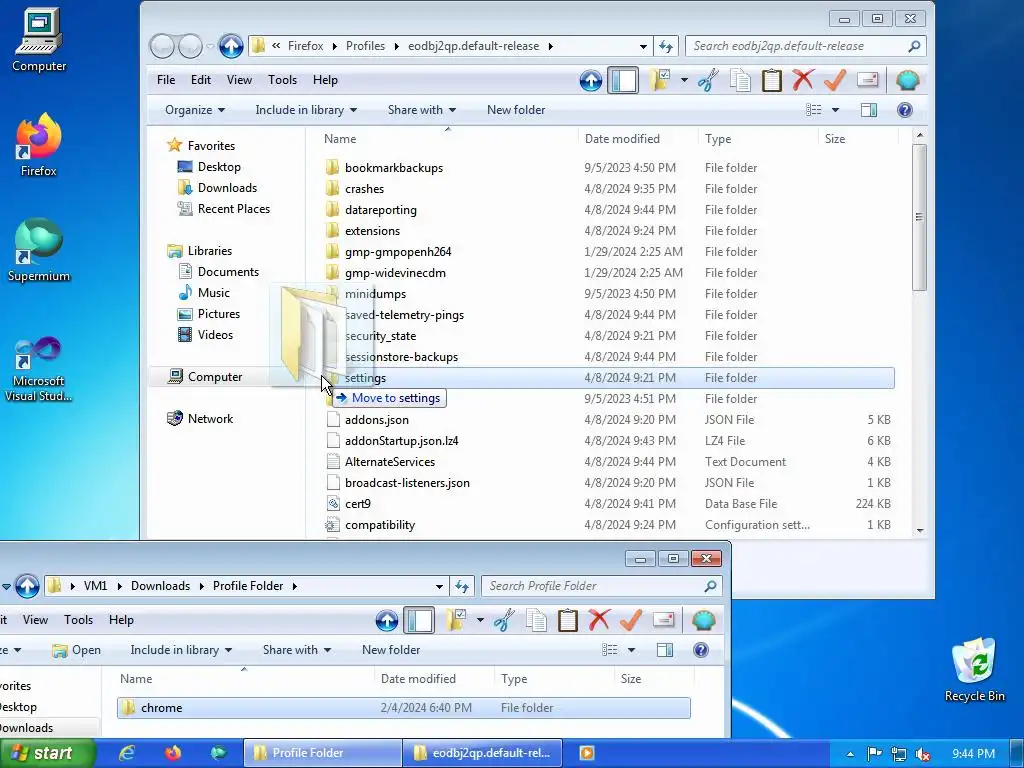Click the Up arrow icon in top window toolbar
Screen dimensions: 1024x768
(590, 80)
